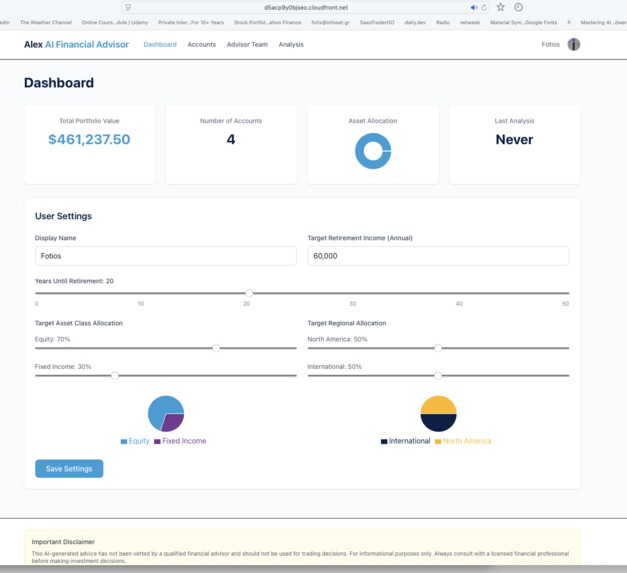Click the International and North America pie chart

[x=438, y=413]
